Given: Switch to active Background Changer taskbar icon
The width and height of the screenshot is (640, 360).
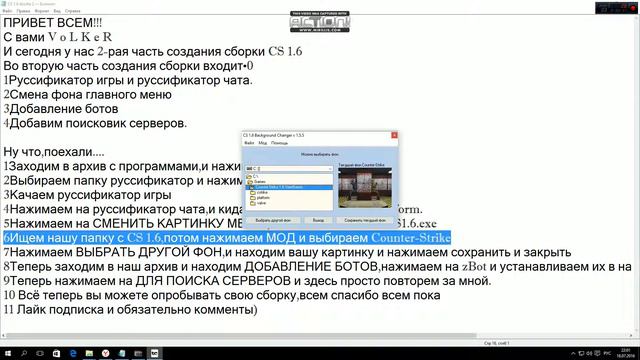Looking at the screenshot, I should [x=154, y=353].
